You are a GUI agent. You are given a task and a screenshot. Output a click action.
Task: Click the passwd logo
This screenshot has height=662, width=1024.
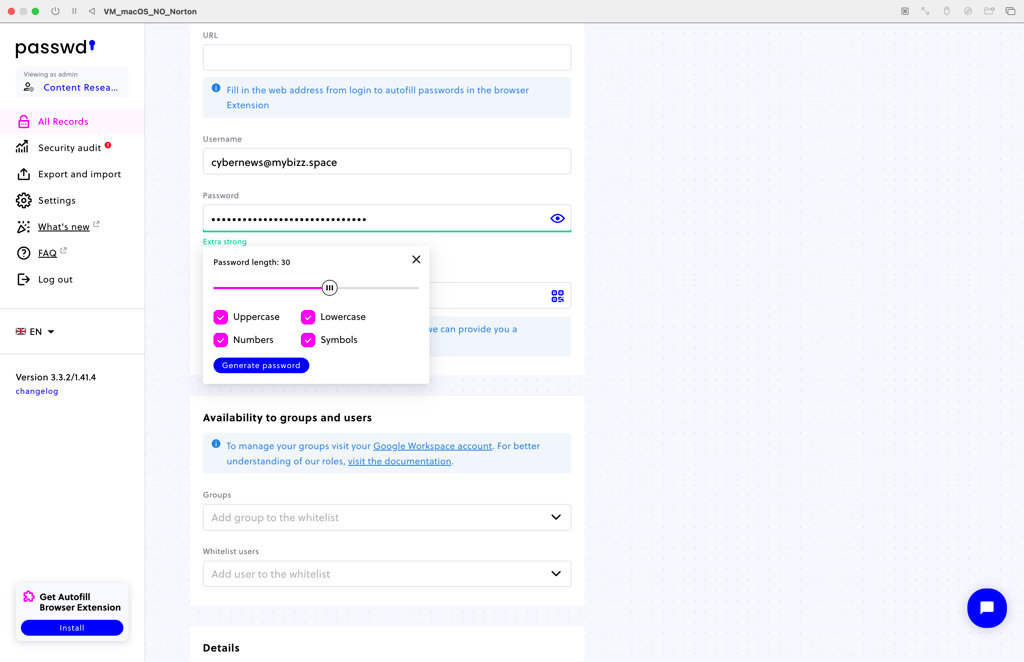(x=55, y=47)
